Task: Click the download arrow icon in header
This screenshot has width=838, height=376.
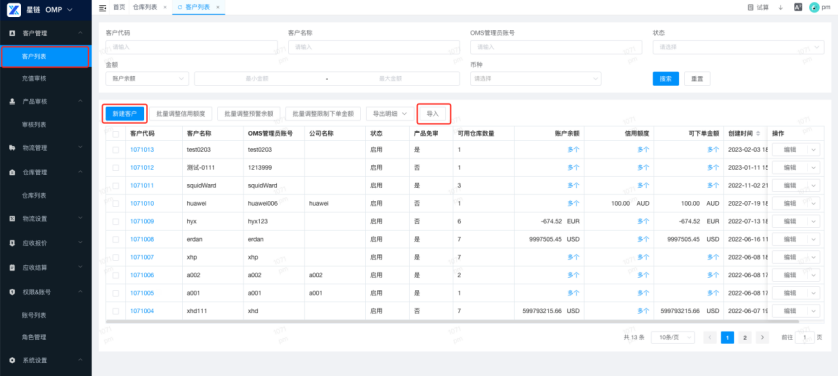Action: [781, 7]
